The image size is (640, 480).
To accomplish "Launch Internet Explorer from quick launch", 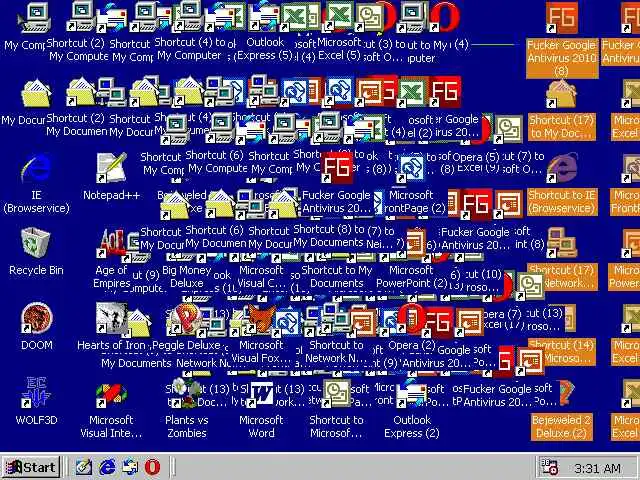I will click(x=107, y=467).
